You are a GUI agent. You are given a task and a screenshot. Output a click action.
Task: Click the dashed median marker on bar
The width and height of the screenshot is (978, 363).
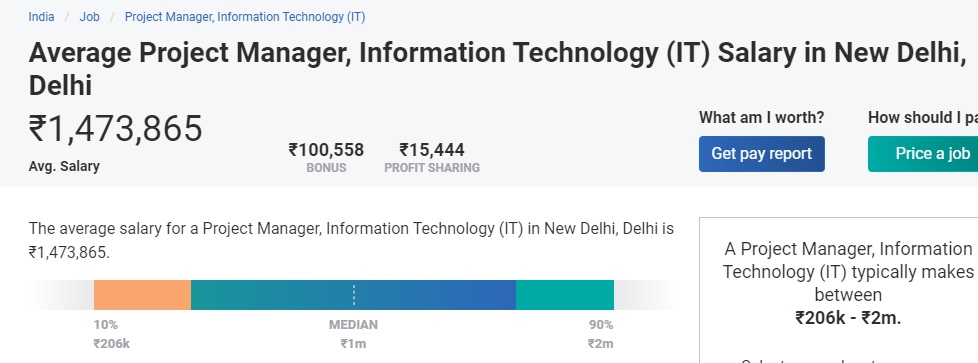[x=354, y=295]
